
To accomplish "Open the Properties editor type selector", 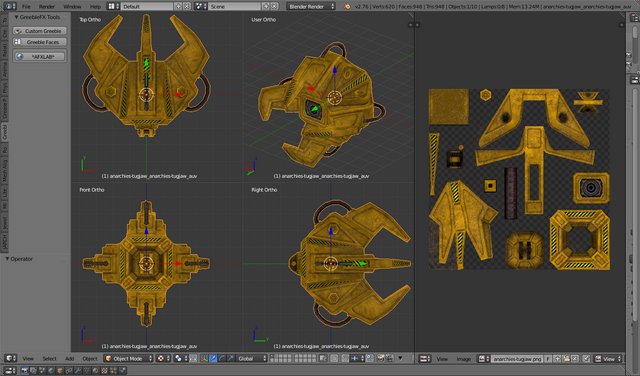I will coord(11,371).
